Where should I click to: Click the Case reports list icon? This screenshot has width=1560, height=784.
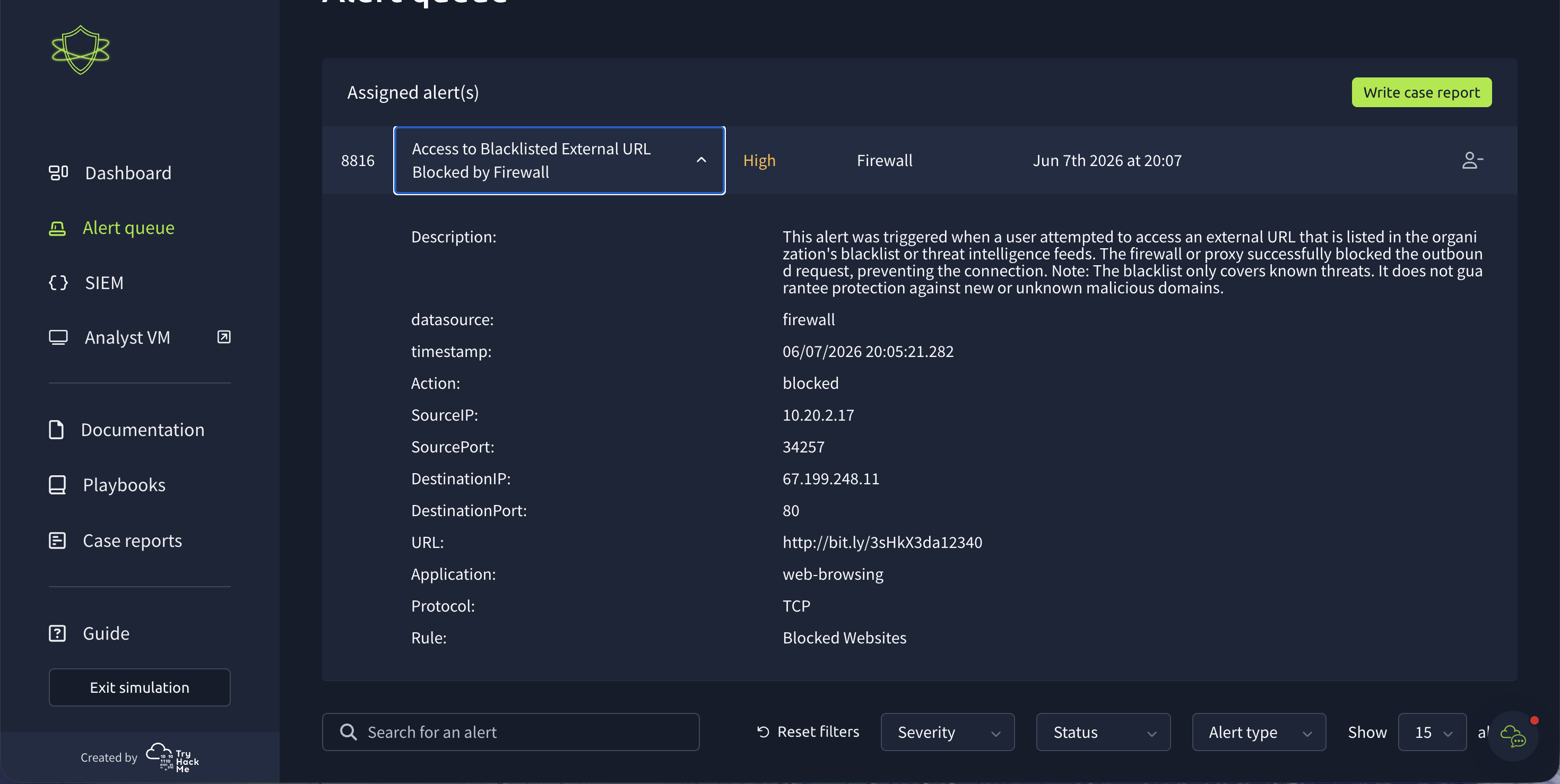[57, 540]
